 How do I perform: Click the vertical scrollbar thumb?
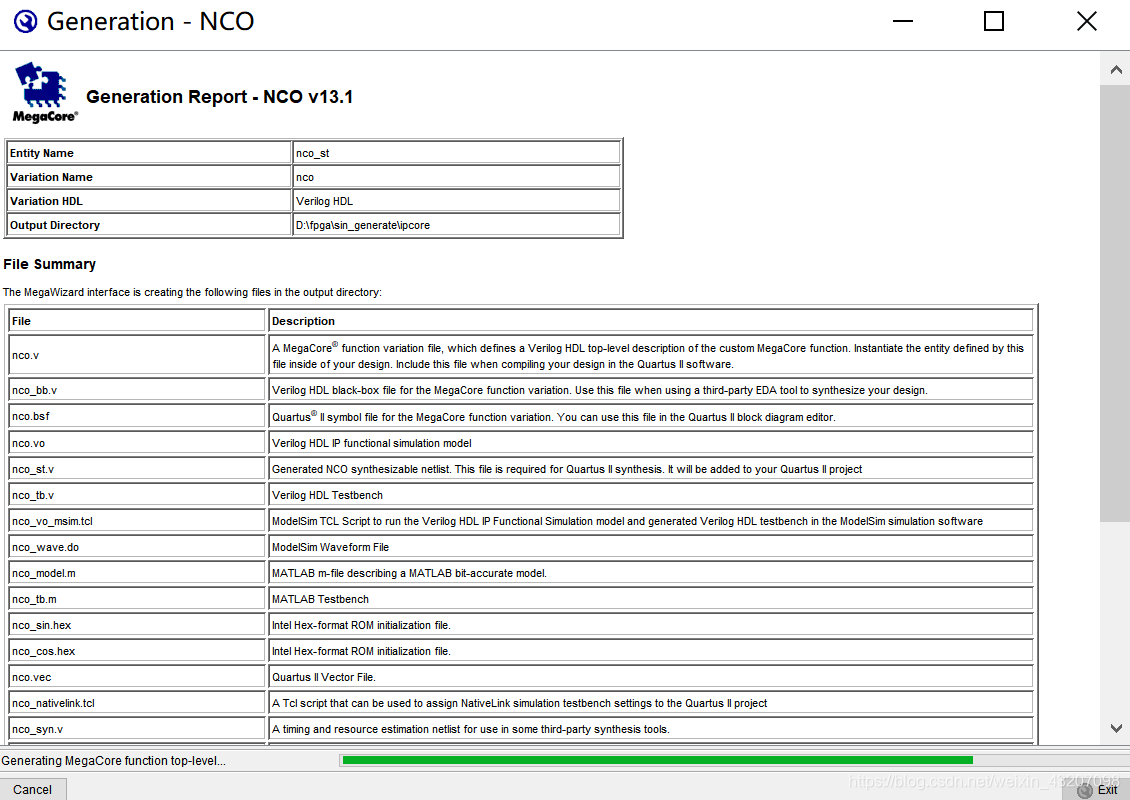tap(1116, 303)
